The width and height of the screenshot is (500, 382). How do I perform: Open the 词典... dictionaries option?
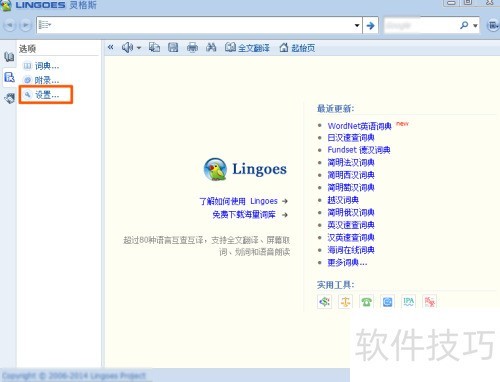pos(41,66)
